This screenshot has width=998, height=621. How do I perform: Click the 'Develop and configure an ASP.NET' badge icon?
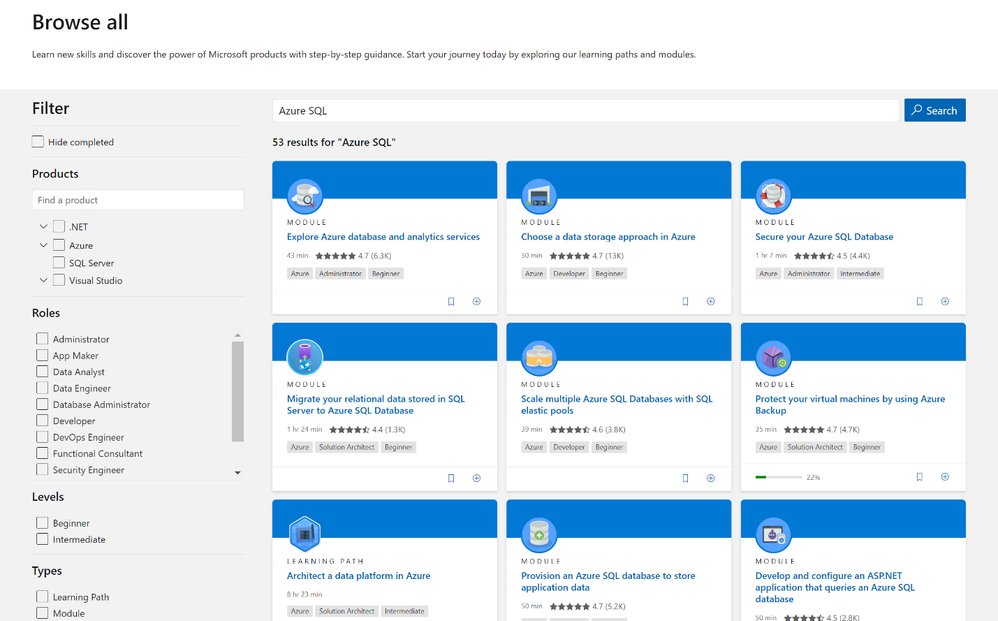pyautogui.click(x=773, y=534)
